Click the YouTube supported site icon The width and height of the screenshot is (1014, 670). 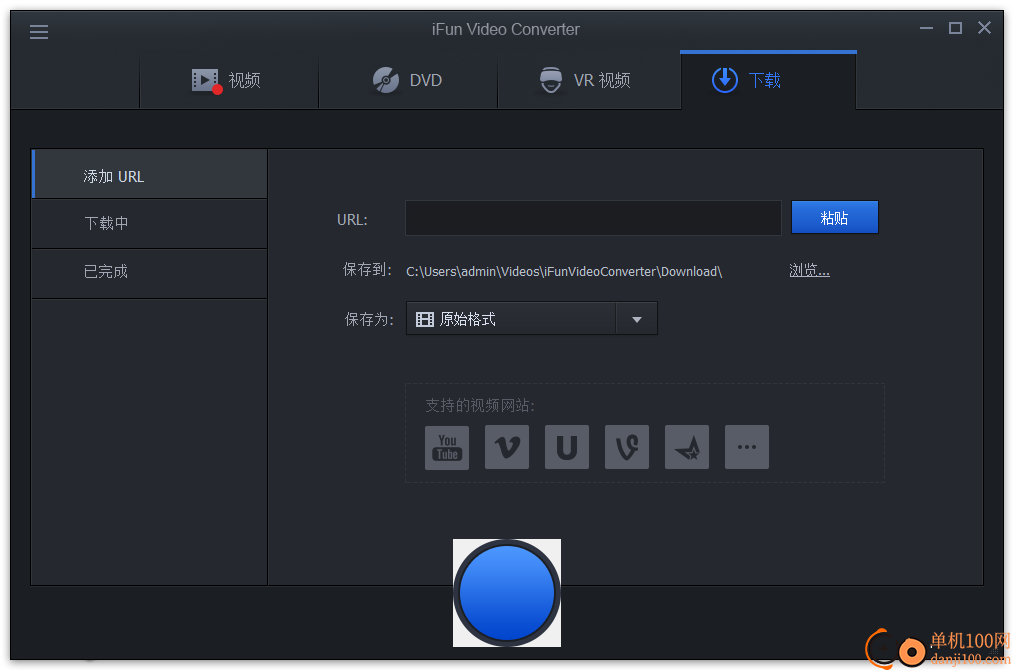click(x=447, y=447)
